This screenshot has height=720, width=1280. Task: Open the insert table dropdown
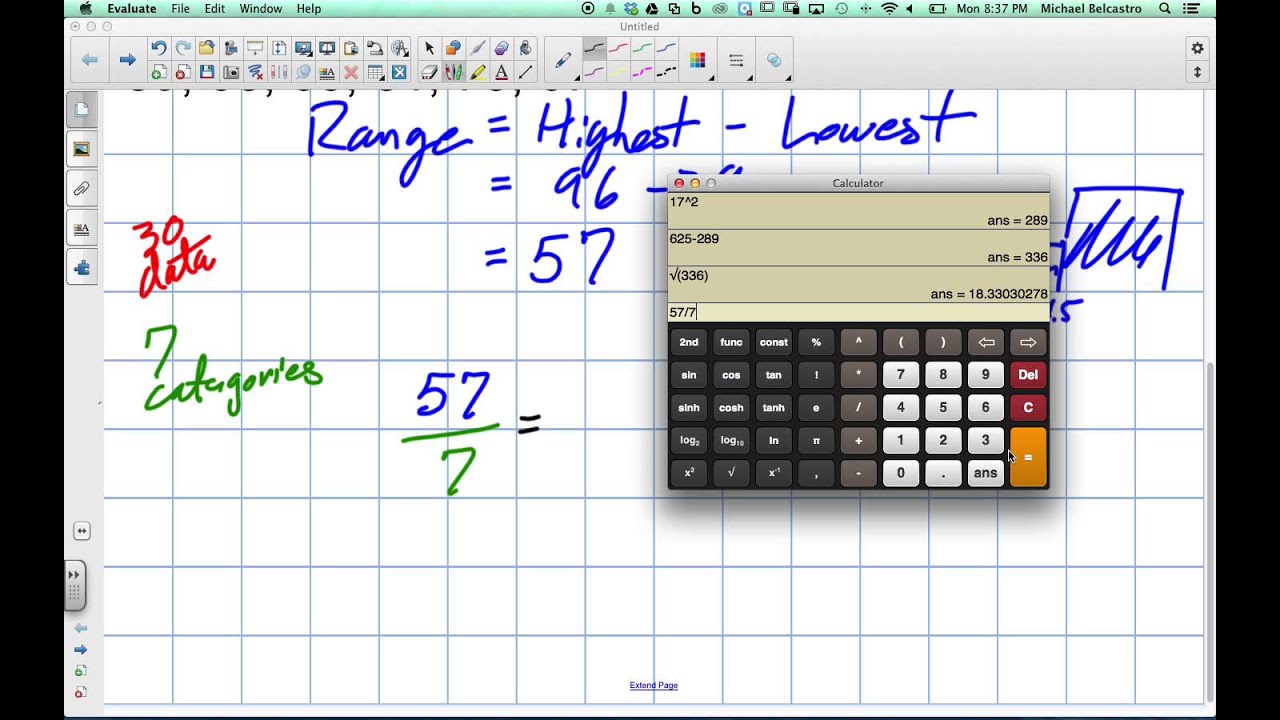click(x=375, y=73)
